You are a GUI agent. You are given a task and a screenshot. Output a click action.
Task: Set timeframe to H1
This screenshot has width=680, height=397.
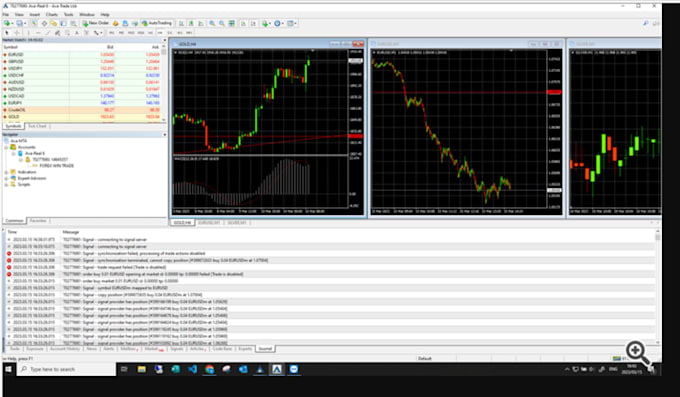pos(150,33)
